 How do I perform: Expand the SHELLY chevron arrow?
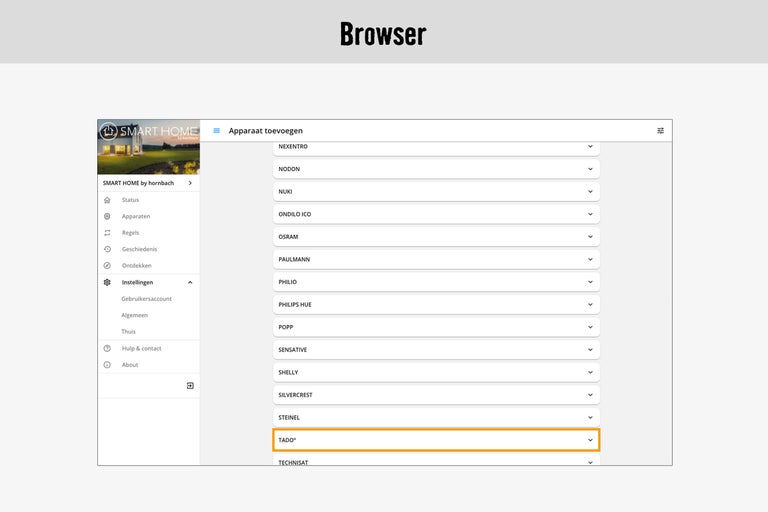click(x=590, y=372)
